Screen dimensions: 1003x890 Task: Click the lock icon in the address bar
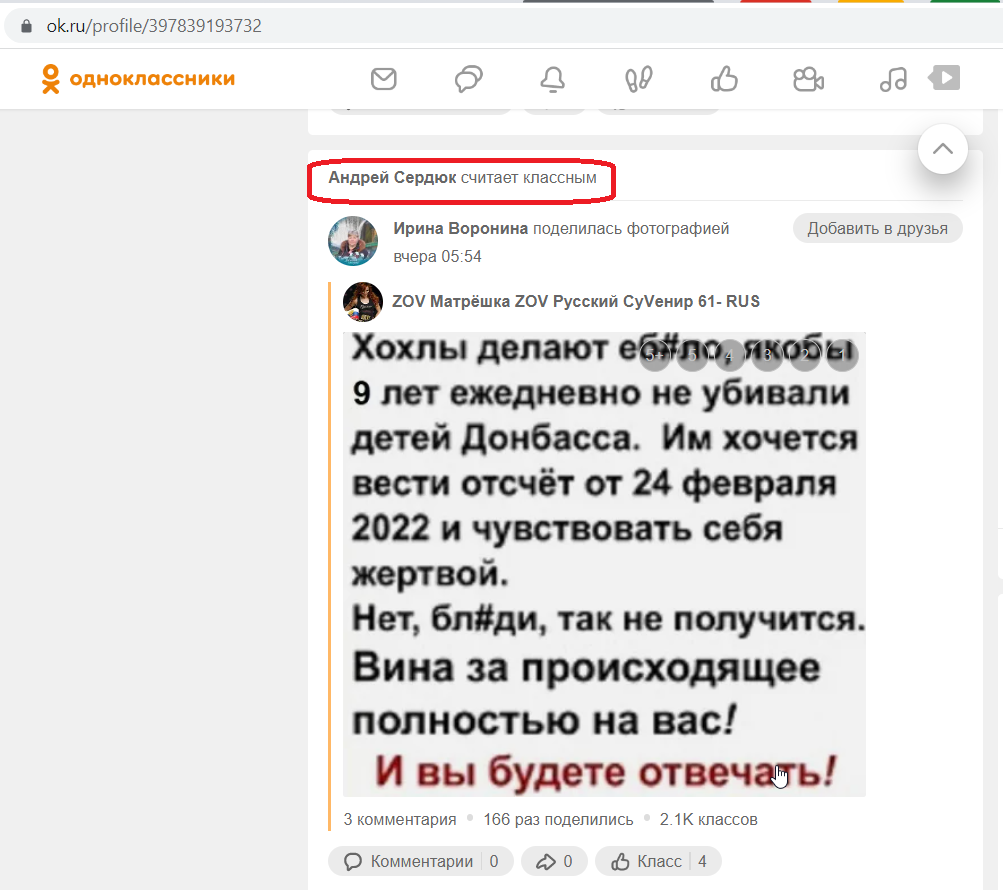coord(26,26)
